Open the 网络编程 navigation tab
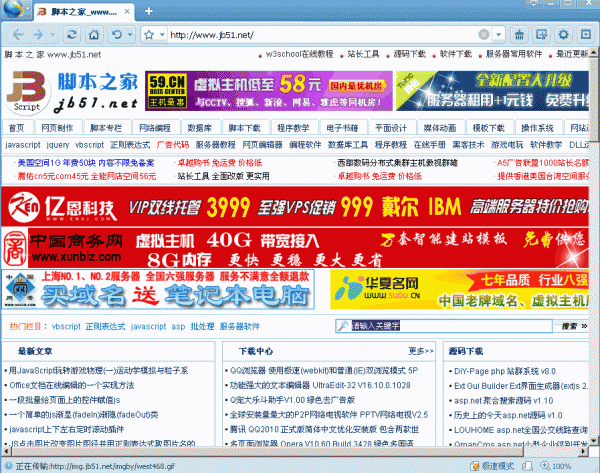This screenshot has width=600, height=473. 155,128
